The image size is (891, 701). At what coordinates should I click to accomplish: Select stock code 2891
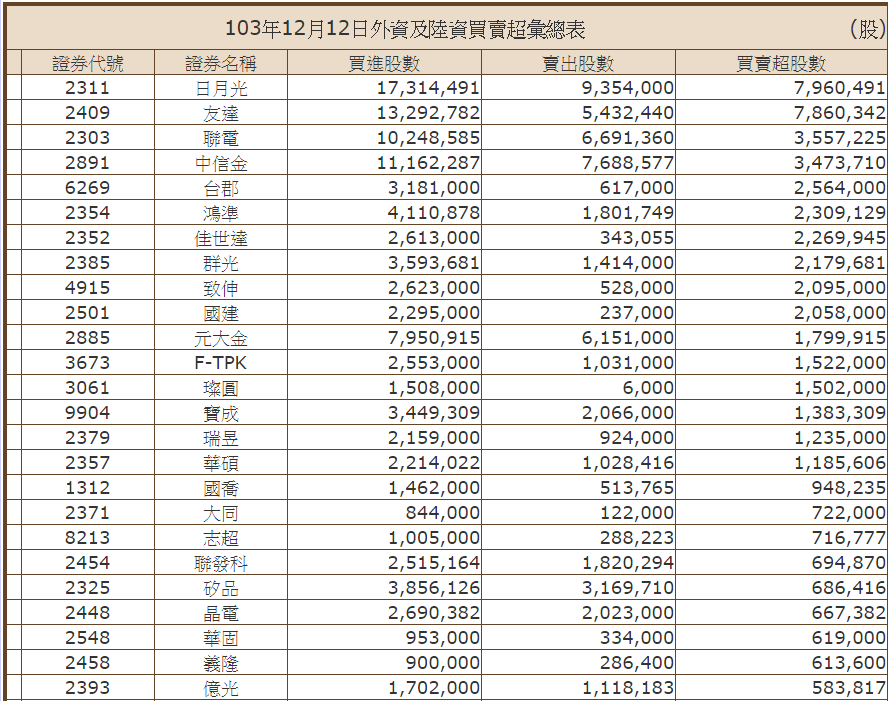[x=88, y=163]
